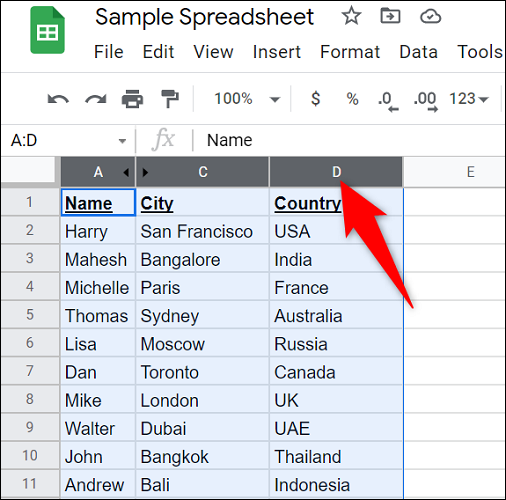The image size is (506, 500).
Task: Select the paint format tool
Action: 170,99
